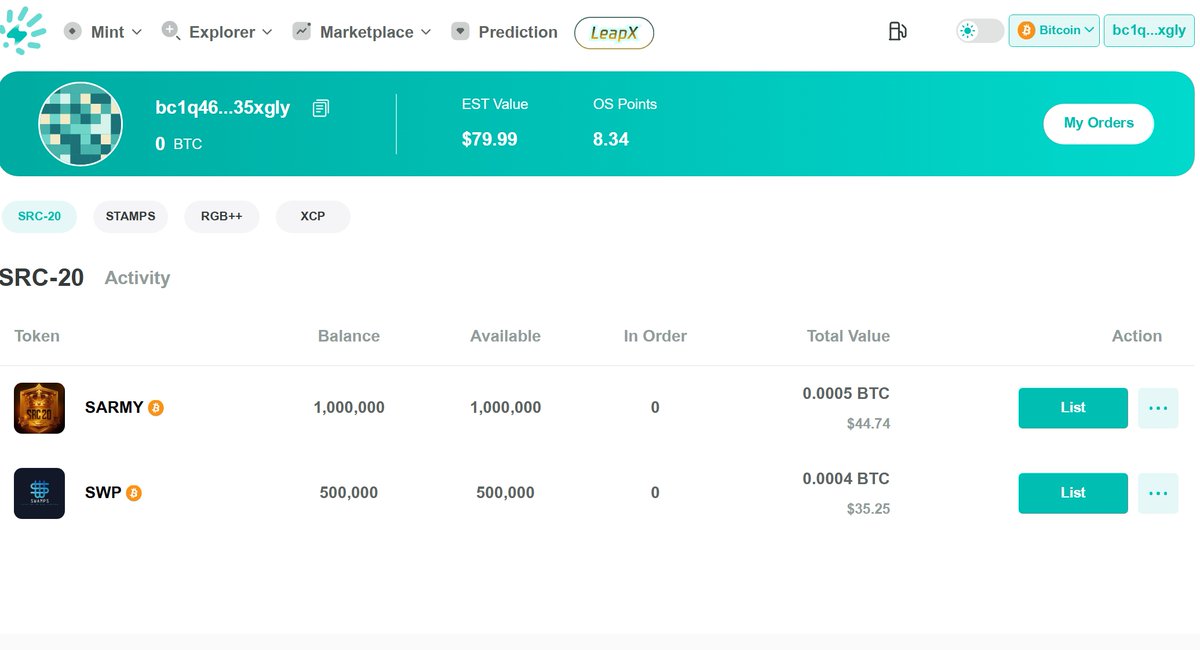
Task: Select the SRC-20 asset tab
Action: [39, 216]
